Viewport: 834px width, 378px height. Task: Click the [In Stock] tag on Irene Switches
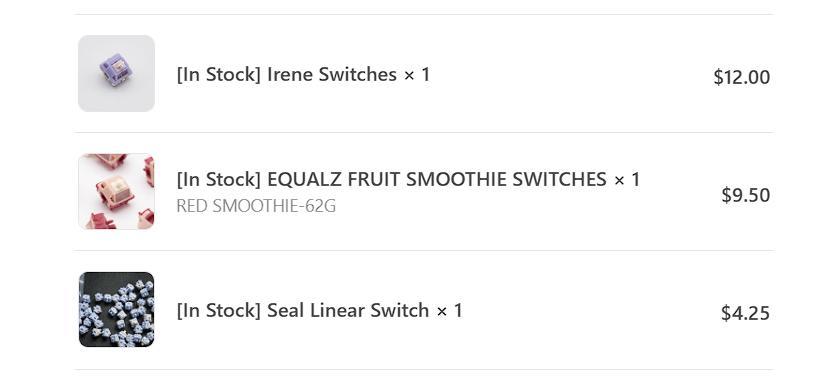pyautogui.click(x=219, y=74)
